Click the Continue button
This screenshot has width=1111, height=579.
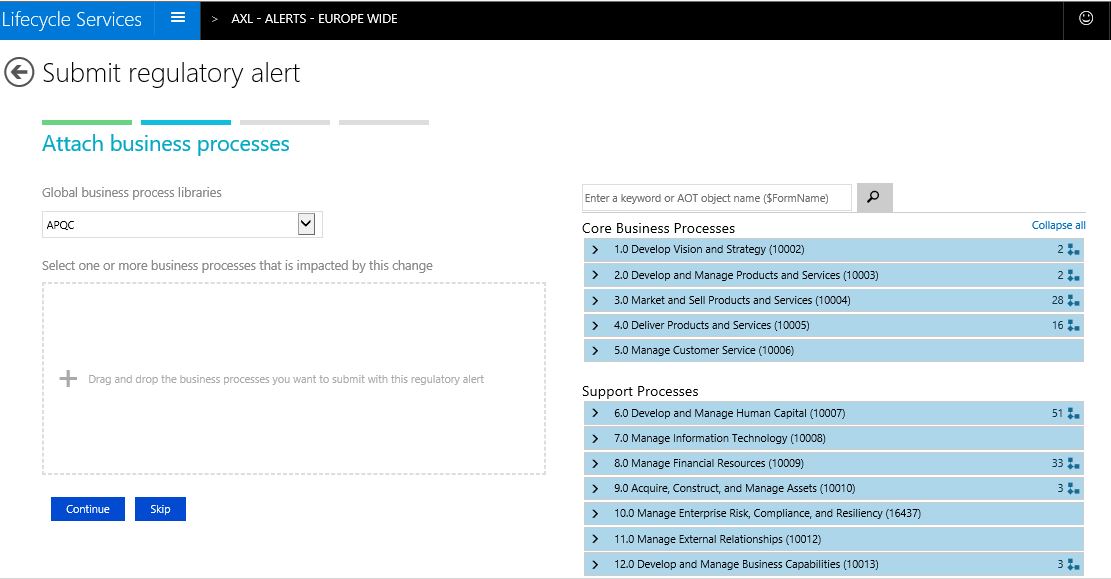click(87, 509)
